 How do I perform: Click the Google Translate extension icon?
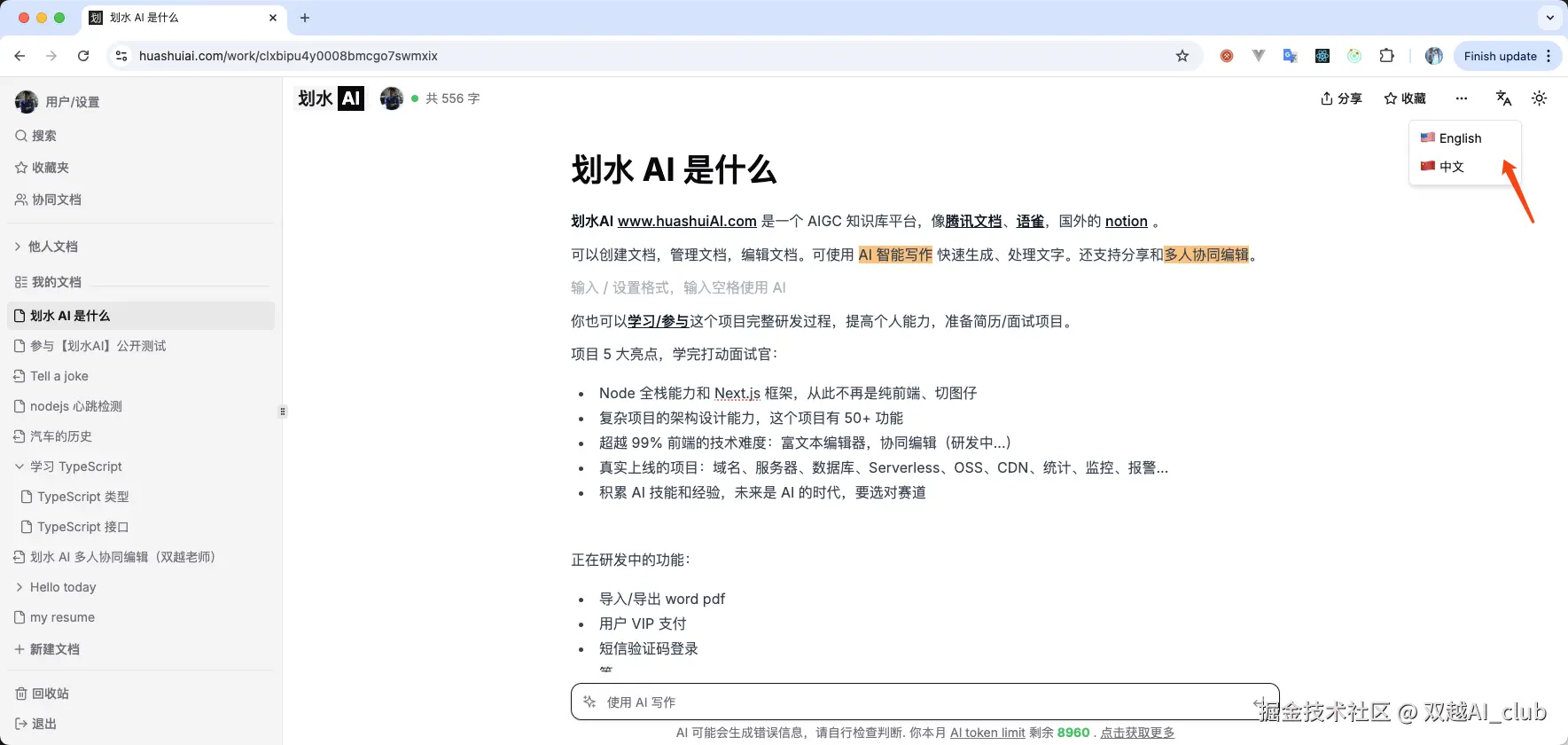1290,56
